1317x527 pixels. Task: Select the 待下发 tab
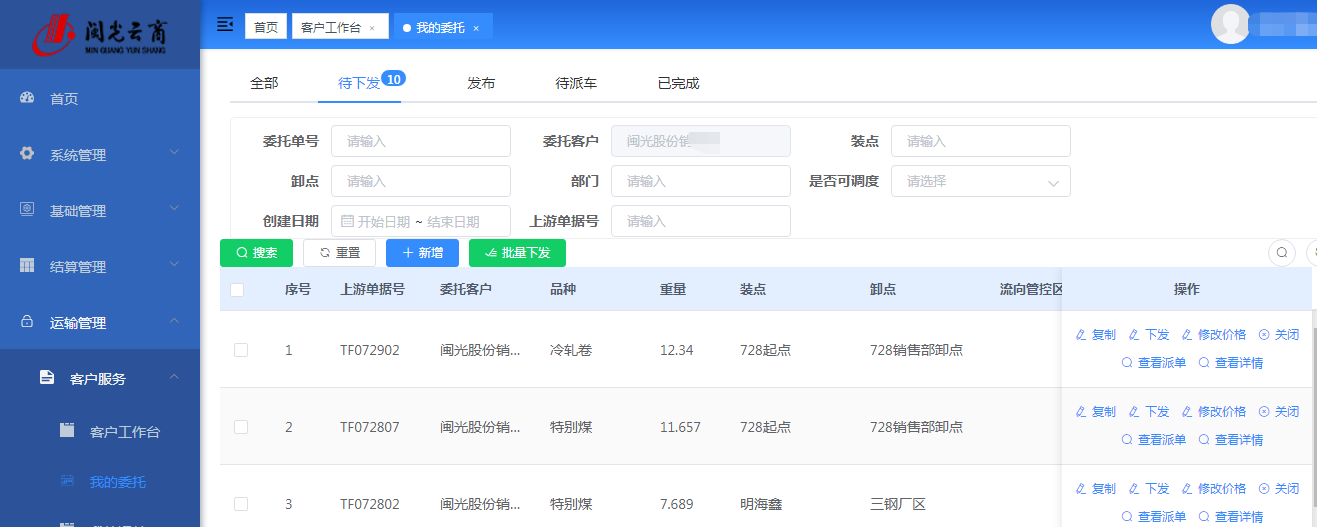pos(359,84)
